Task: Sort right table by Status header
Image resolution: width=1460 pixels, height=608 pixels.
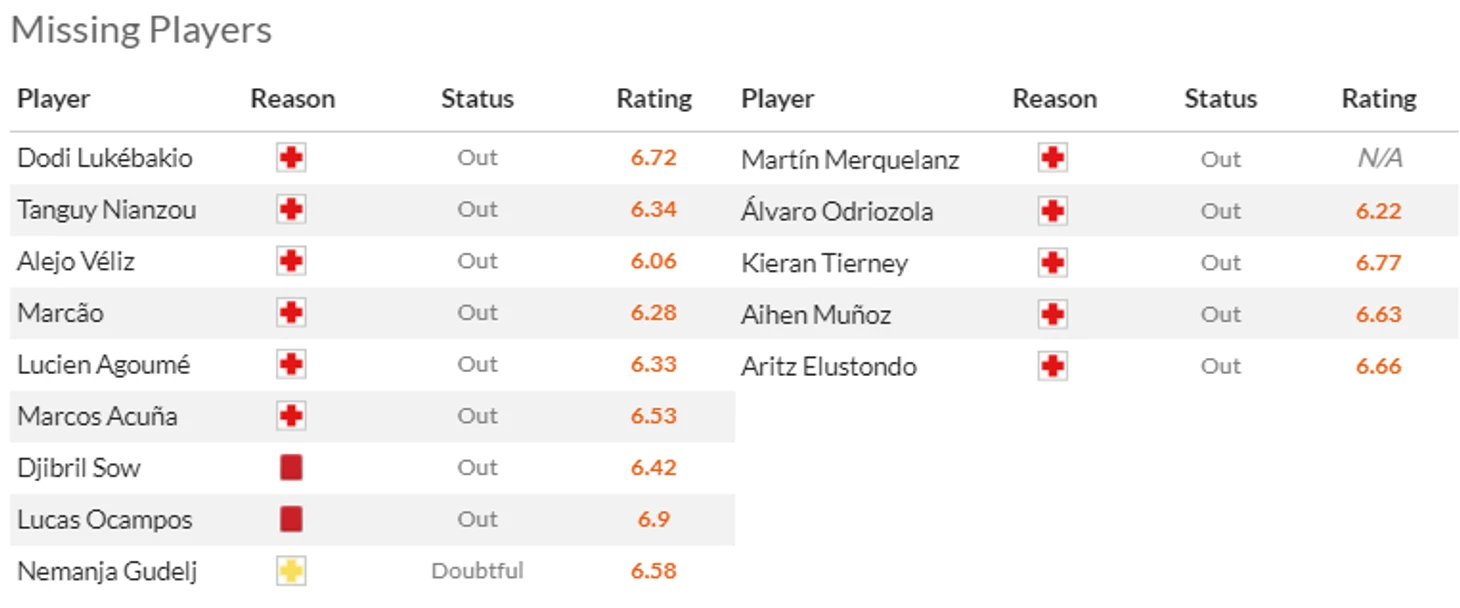Action: pyautogui.click(x=1221, y=99)
